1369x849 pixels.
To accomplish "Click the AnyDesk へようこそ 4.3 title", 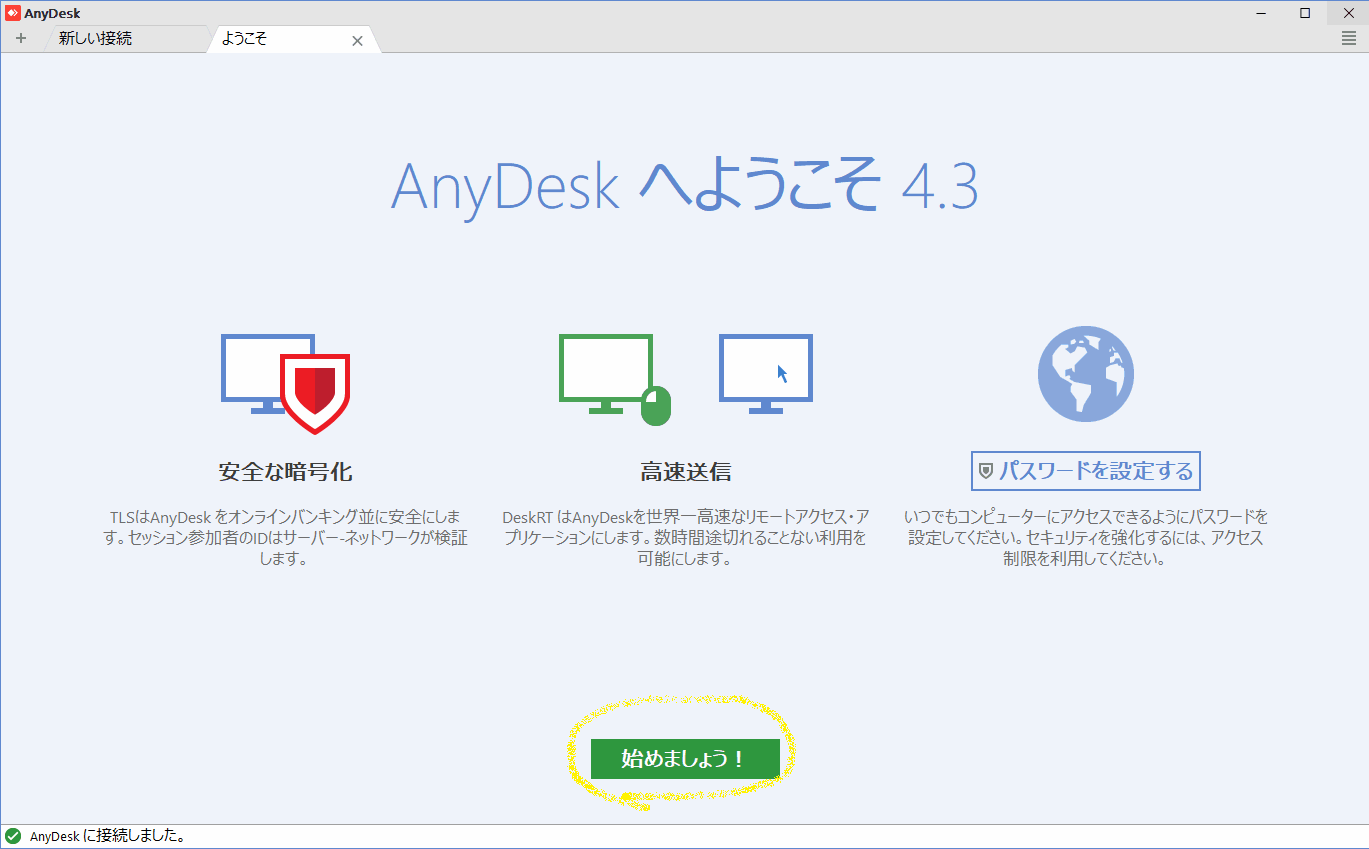I will (x=684, y=186).
